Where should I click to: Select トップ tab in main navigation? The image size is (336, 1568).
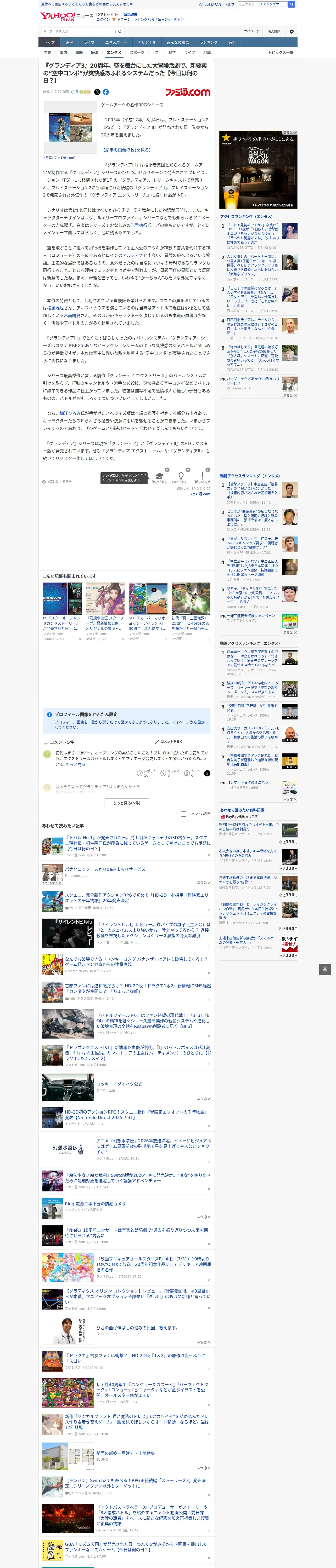(49, 43)
